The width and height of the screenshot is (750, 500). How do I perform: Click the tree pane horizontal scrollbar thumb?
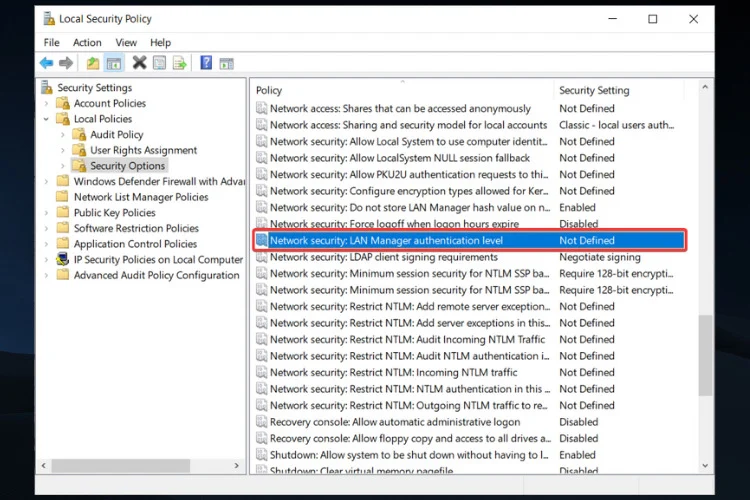pos(121,465)
